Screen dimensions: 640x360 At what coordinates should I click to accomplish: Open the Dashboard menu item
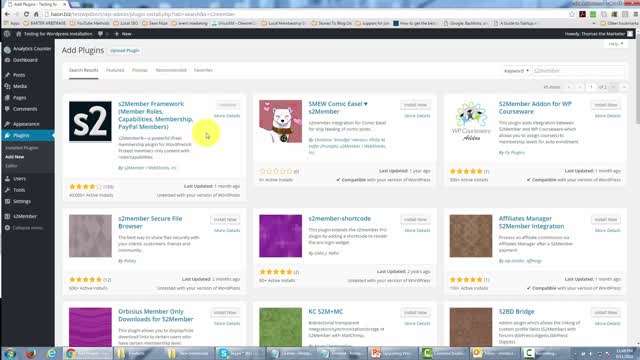(x=25, y=60)
